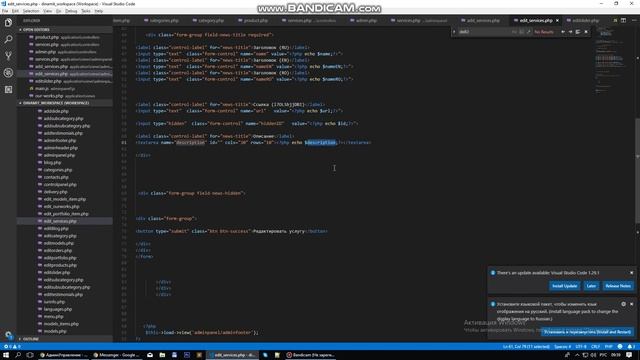Viewport: 640px width, 360px height.
Task: Go to previous match in find widget
Action: (x=563, y=32)
